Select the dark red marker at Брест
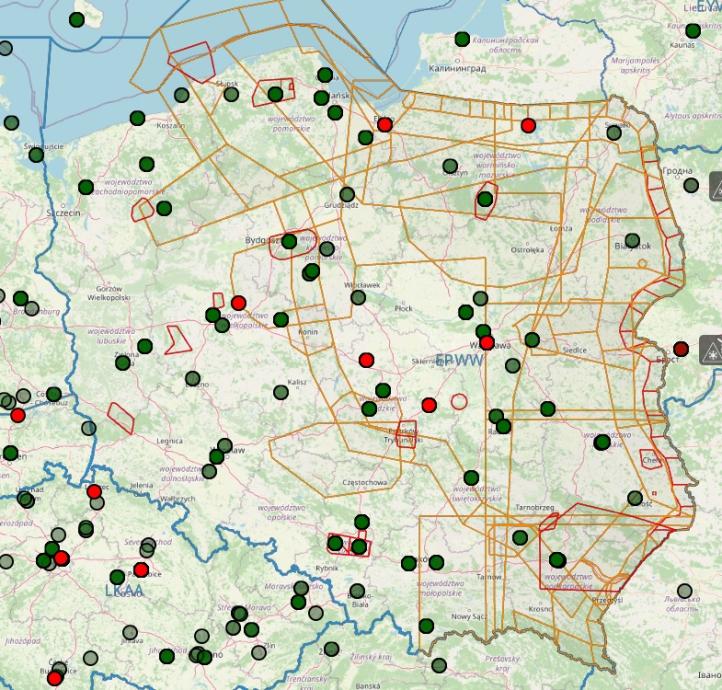 click(x=681, y=349)
